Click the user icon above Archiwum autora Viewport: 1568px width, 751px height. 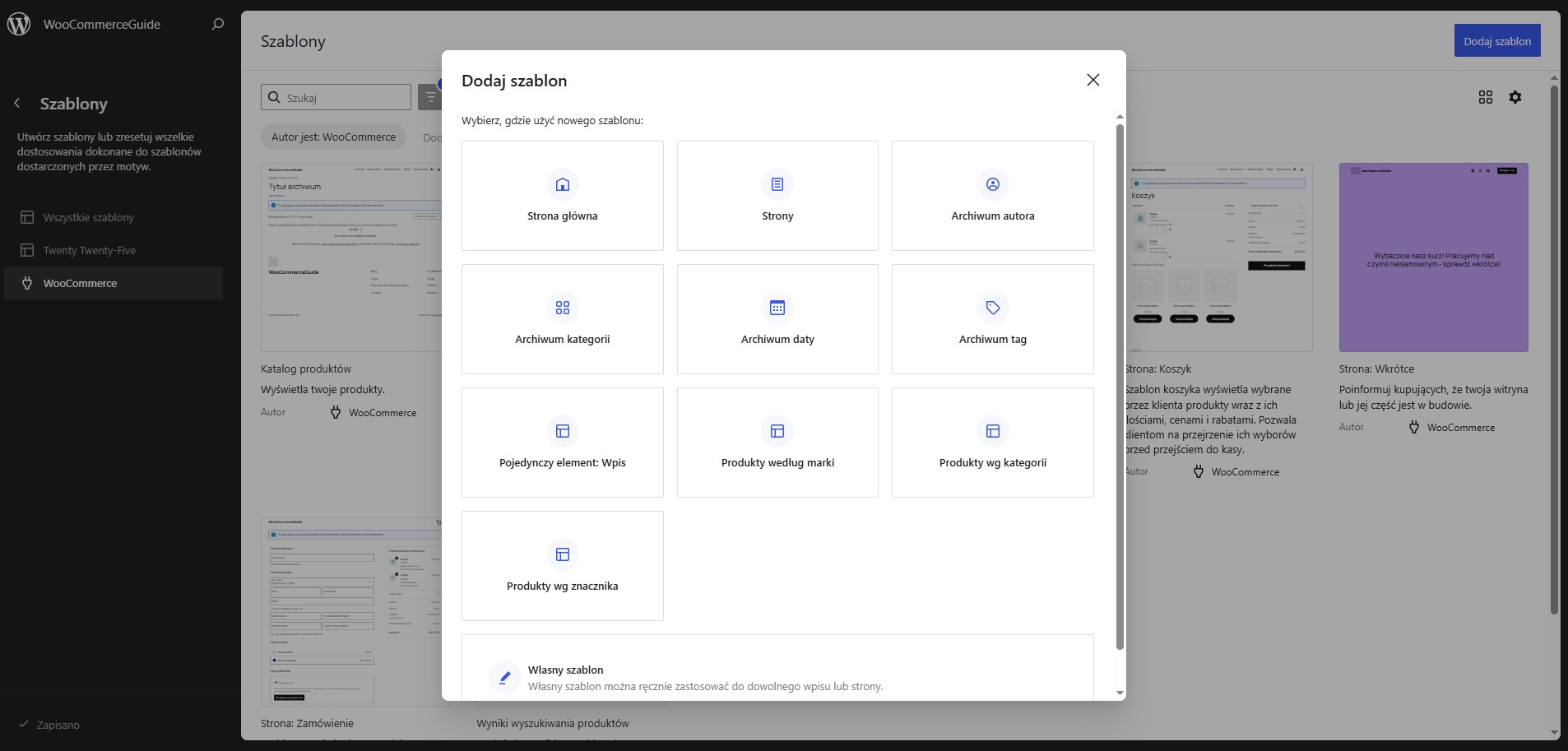993,184
